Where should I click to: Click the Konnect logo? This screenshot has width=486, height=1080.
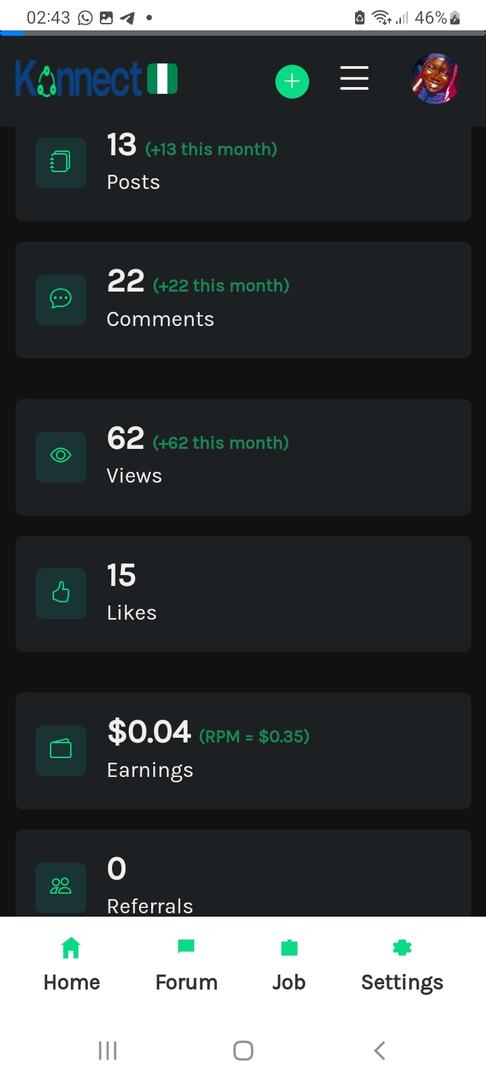tap(96, 79)
